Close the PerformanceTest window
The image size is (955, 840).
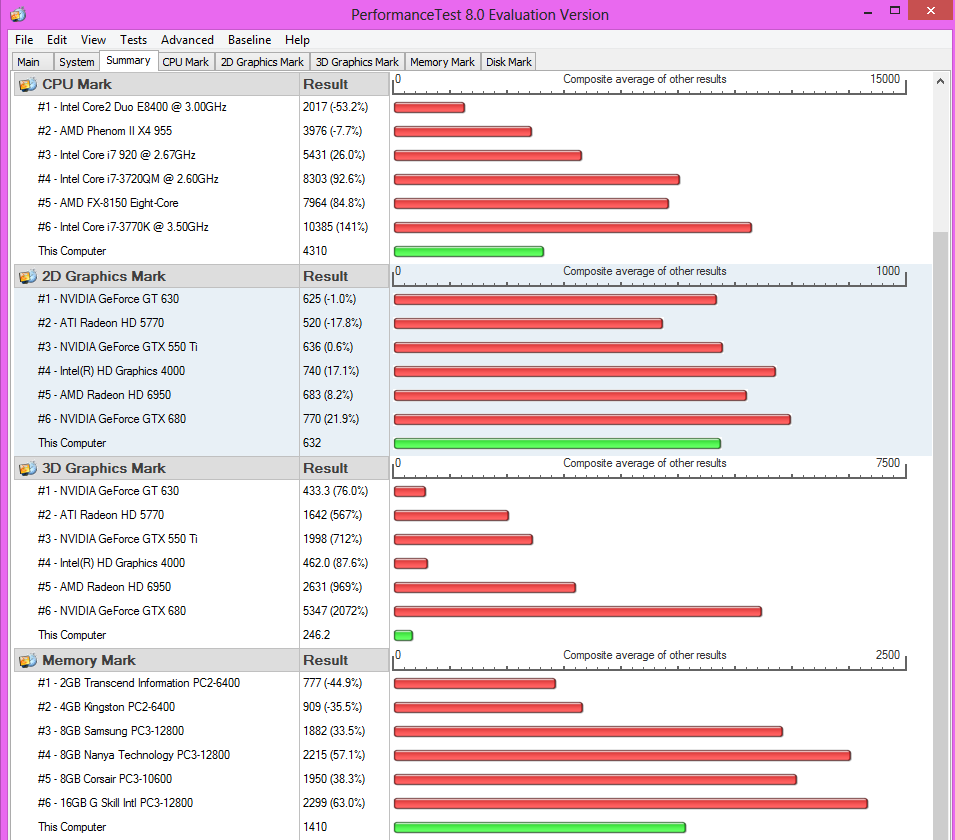tap(931, 10)
